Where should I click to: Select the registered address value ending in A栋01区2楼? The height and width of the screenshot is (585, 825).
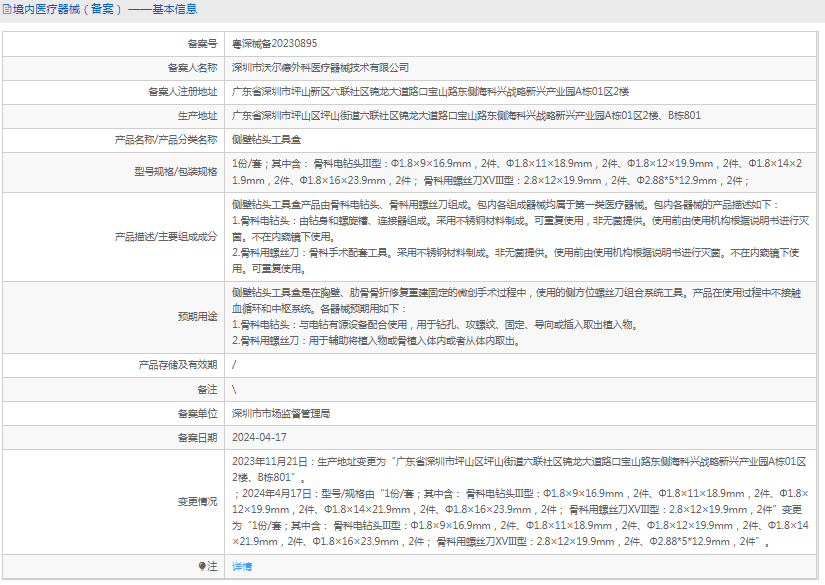[430, 92]
